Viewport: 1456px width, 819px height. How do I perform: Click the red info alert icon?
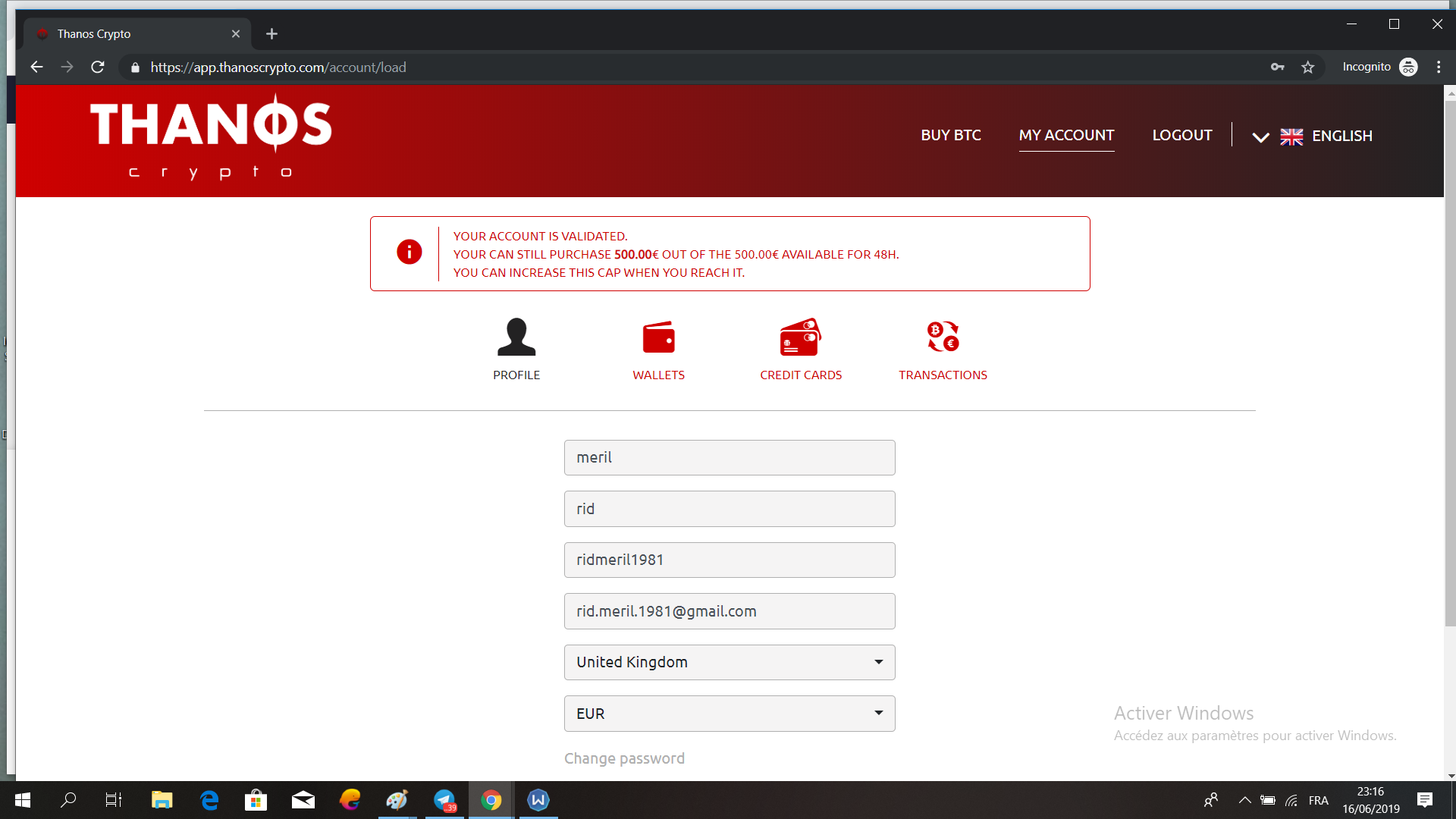pyautogui.click(x=409, y=252)
